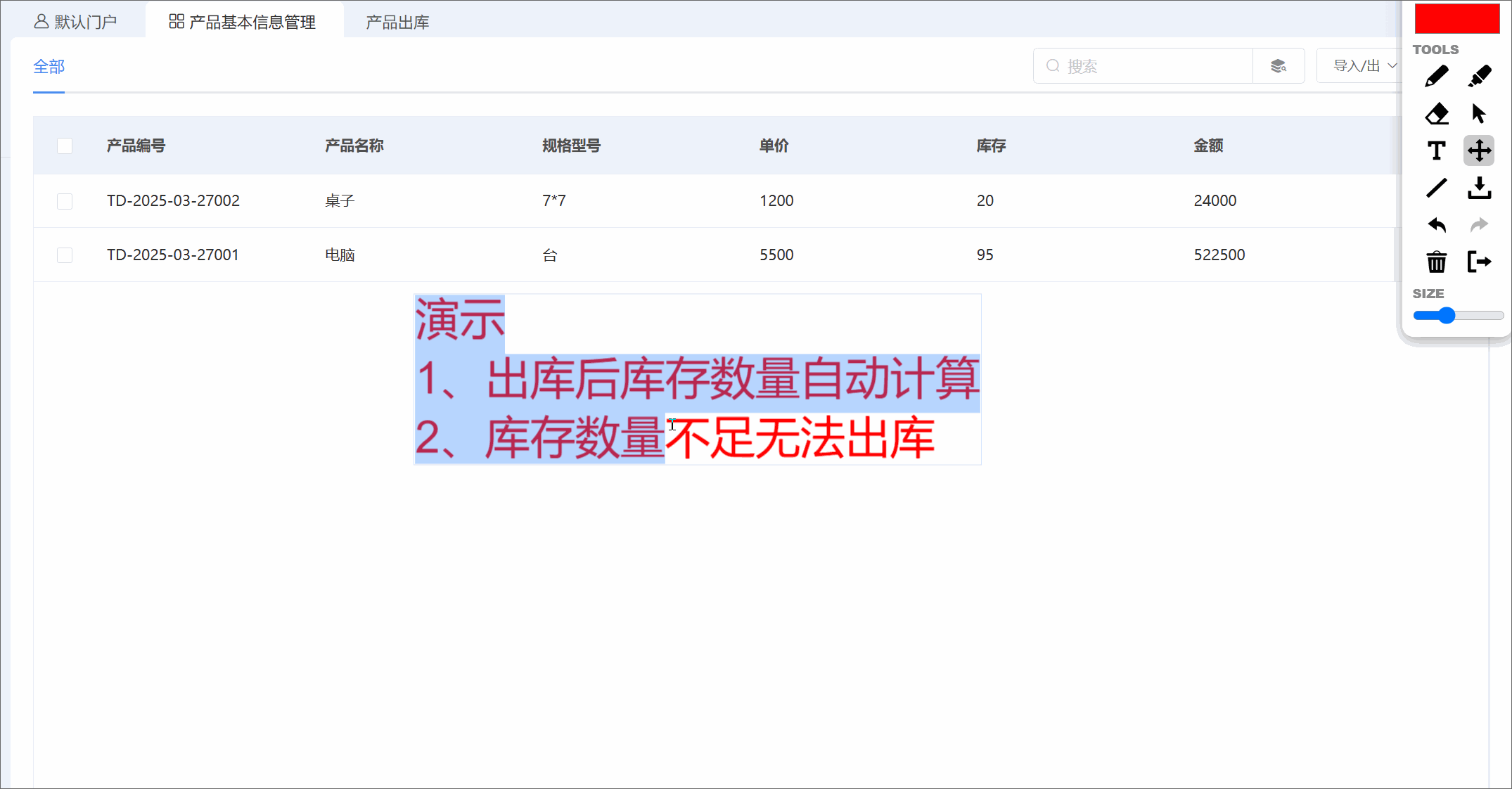Check the TD-2025-03-27001 row checkbox
This screenshot has height=789, width=1512.
(65, 255)
